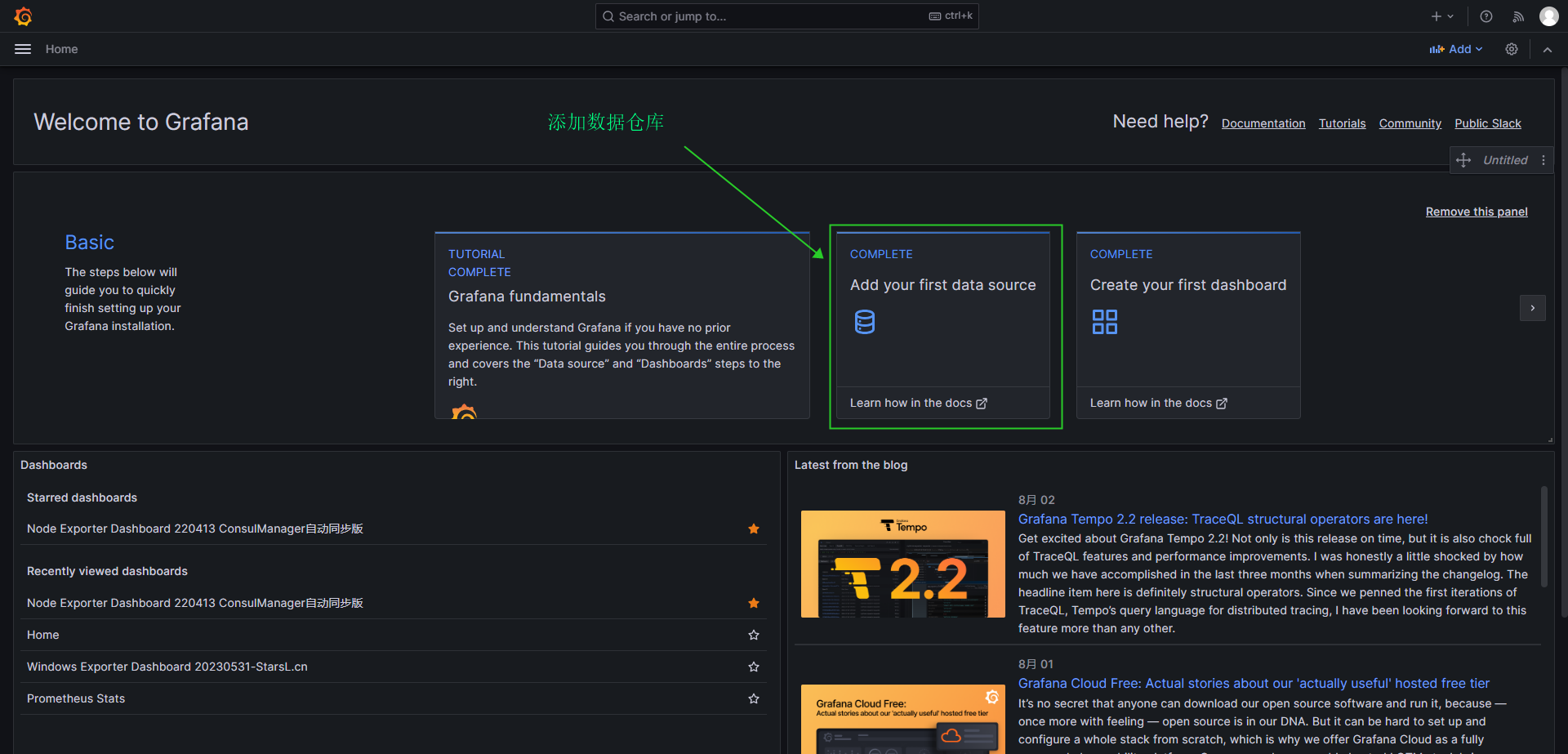Click the Home breadcrumb

(x=61, y=49)
